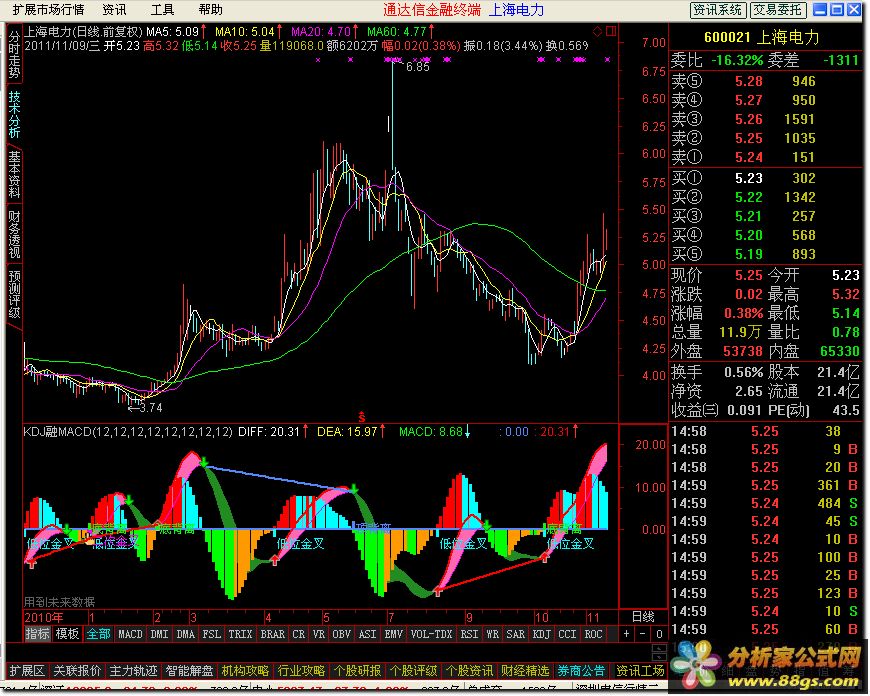Click the 交易委托 button
870x696 pixels.
point(777,10)
